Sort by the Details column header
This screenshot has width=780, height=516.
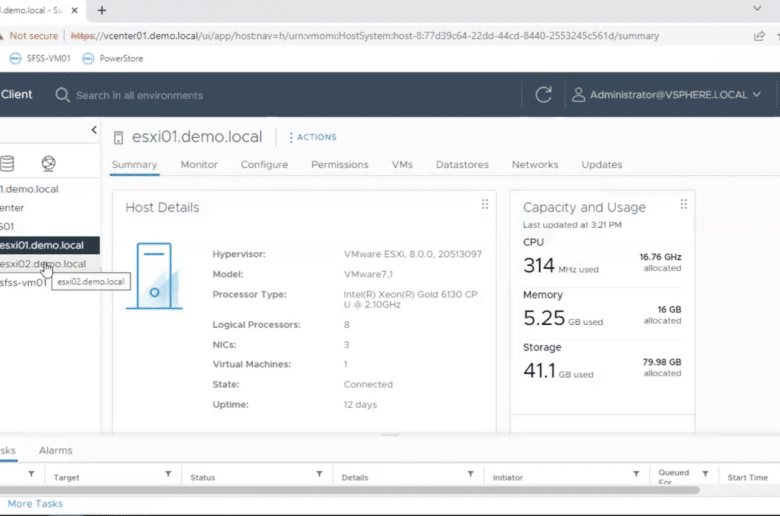click(x=355, y=477)
